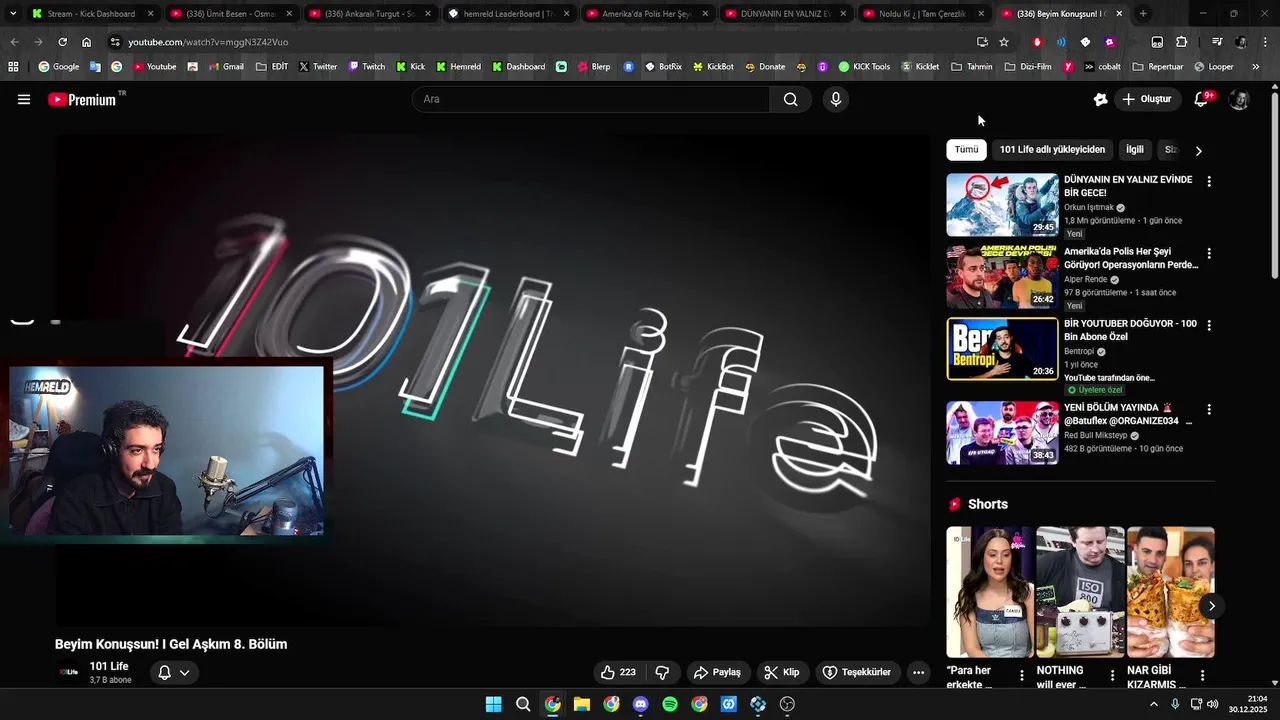The height and width of the screenshot is (720, 1280).
Task: Open Discord from the taskbar
Action: pyautogui.click(x=641, y=704)
